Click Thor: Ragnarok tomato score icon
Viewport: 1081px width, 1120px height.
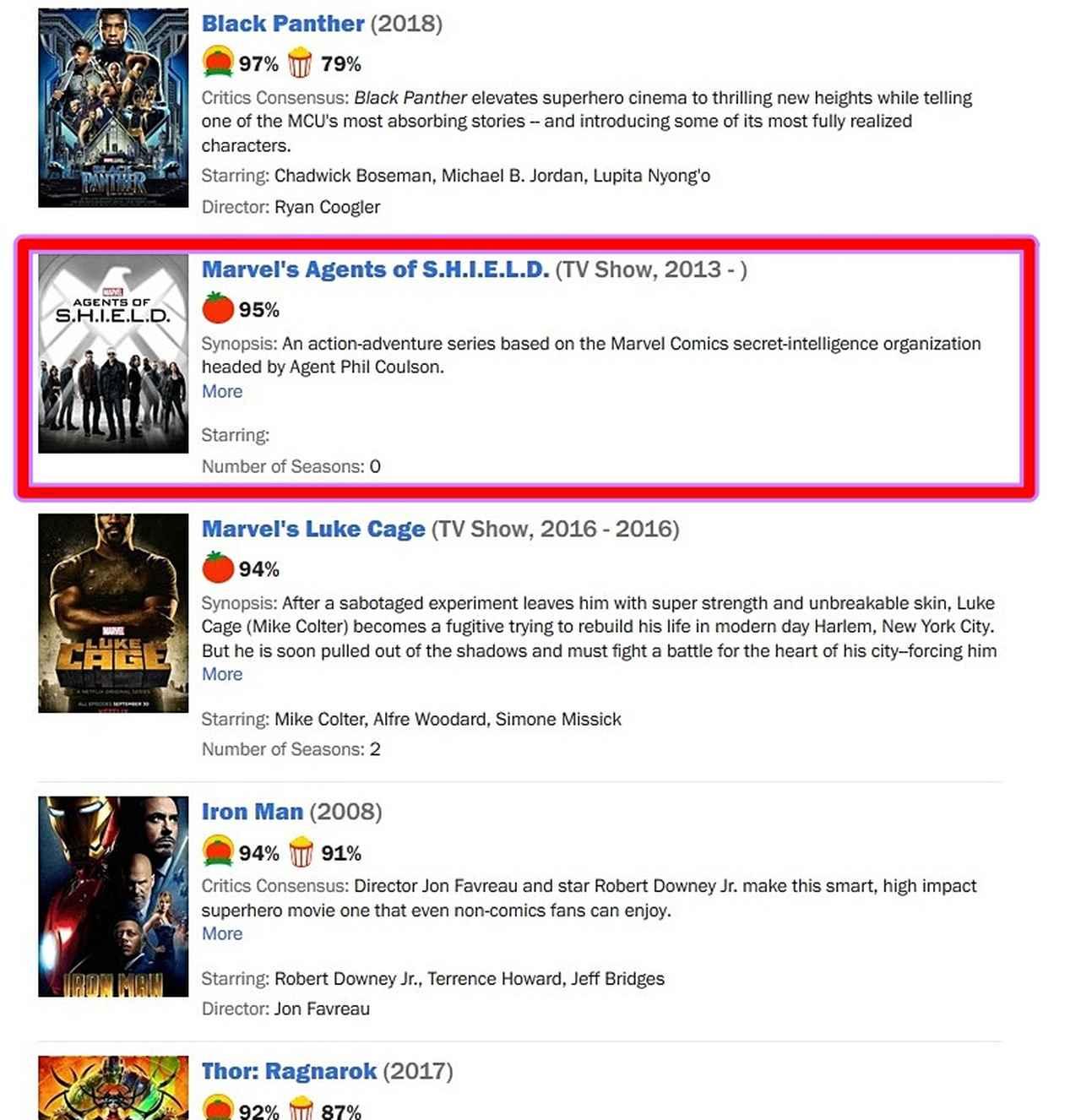(x=218, y=1107)
